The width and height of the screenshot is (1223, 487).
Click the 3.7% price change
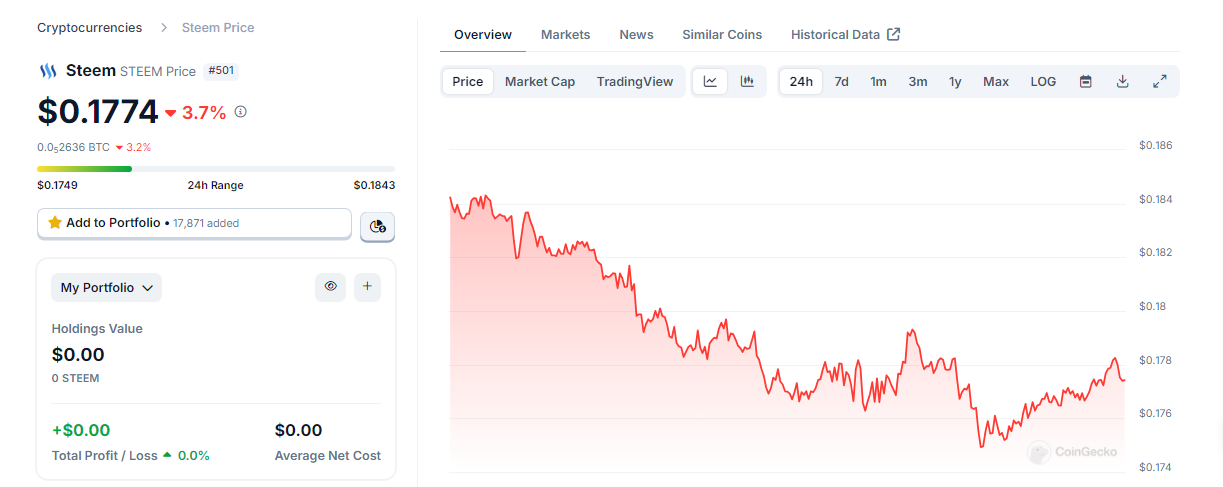[x=196, y=113]
